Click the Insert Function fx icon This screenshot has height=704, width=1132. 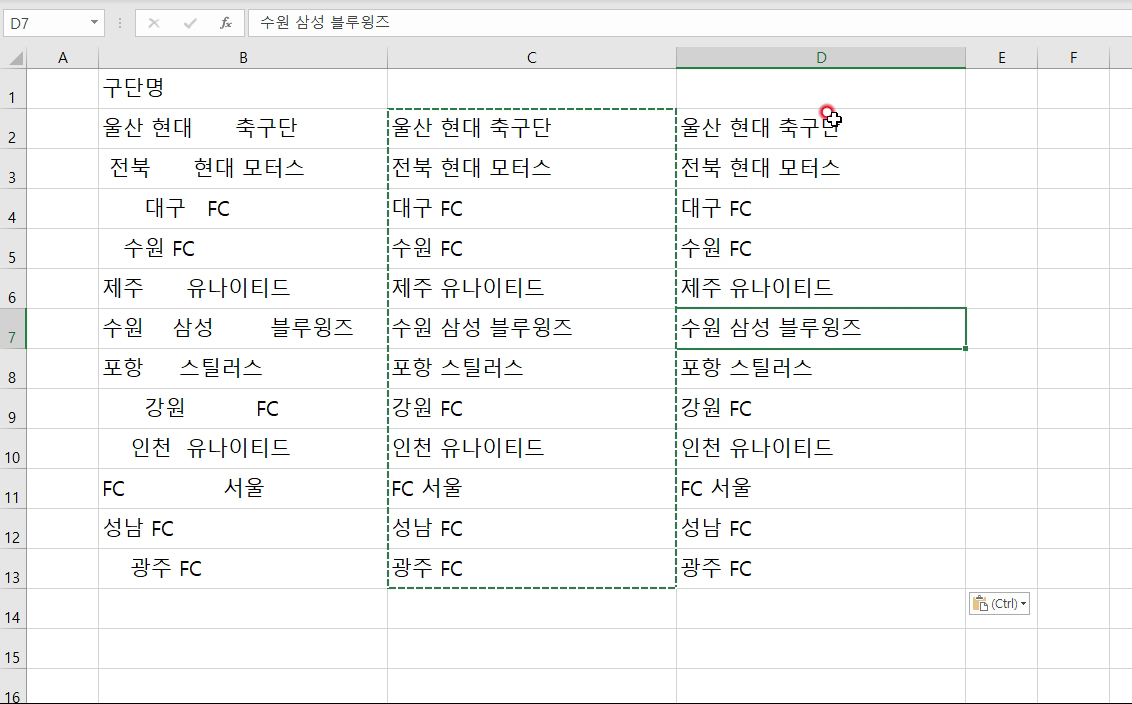tap(226, 23)
